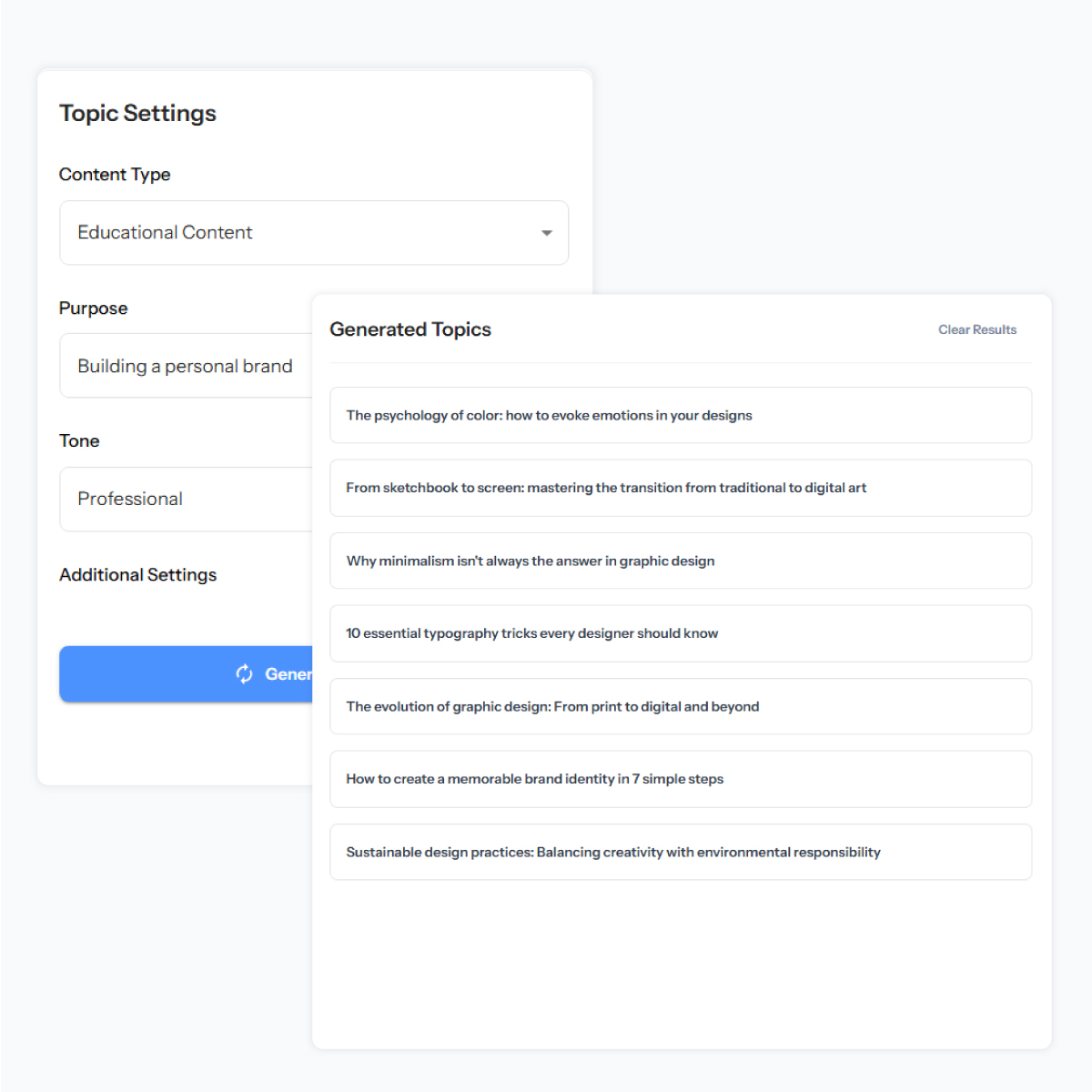Screen dimensions: 1092x1092
Task: Click the Generated Topics heading
Action: click(410, 329)
